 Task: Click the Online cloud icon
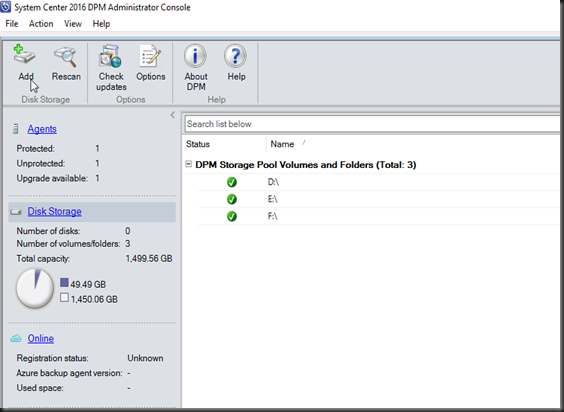[x=16, y=338]
